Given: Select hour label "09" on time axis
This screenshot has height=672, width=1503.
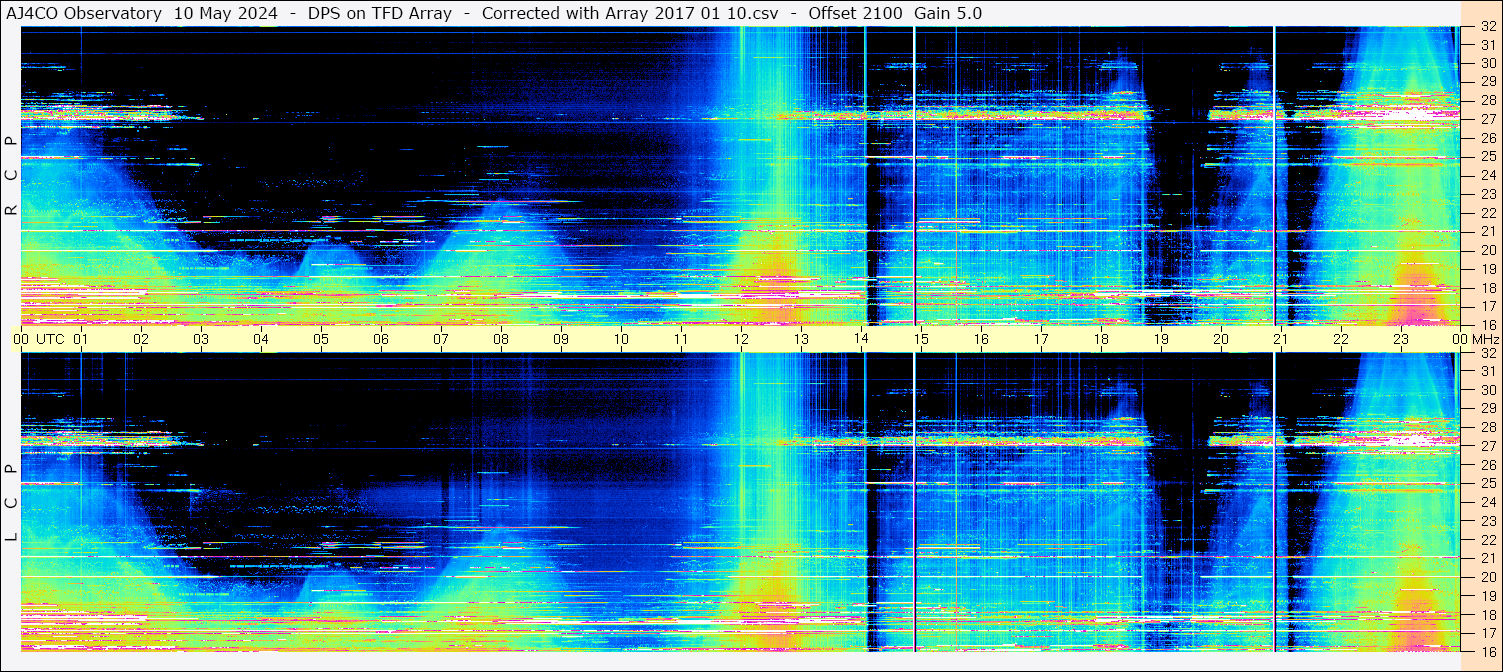Looking at the screenshot, I should pyautogui.click(x=561, y=339).
